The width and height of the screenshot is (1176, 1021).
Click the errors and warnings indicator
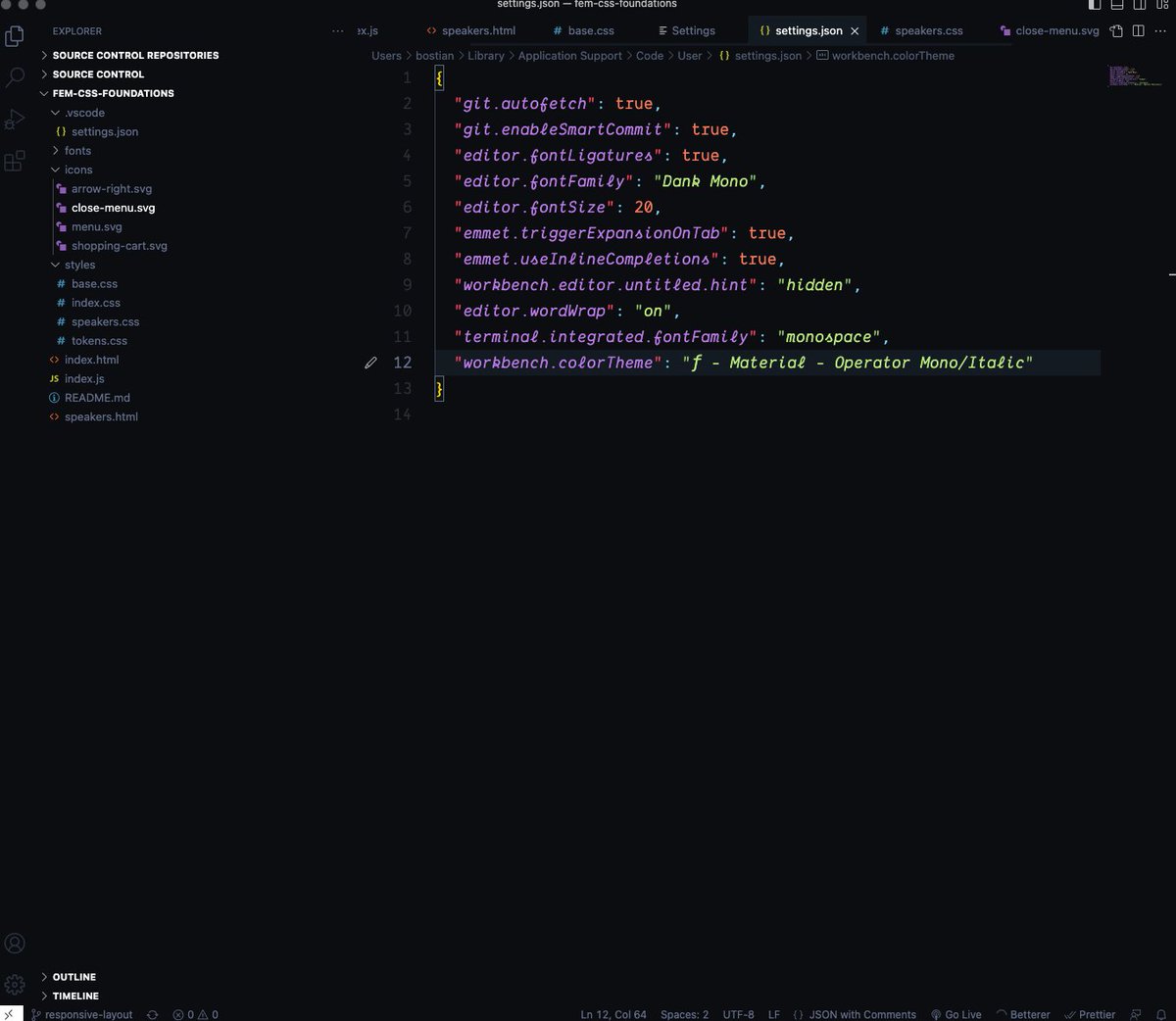click(193, 1014)
